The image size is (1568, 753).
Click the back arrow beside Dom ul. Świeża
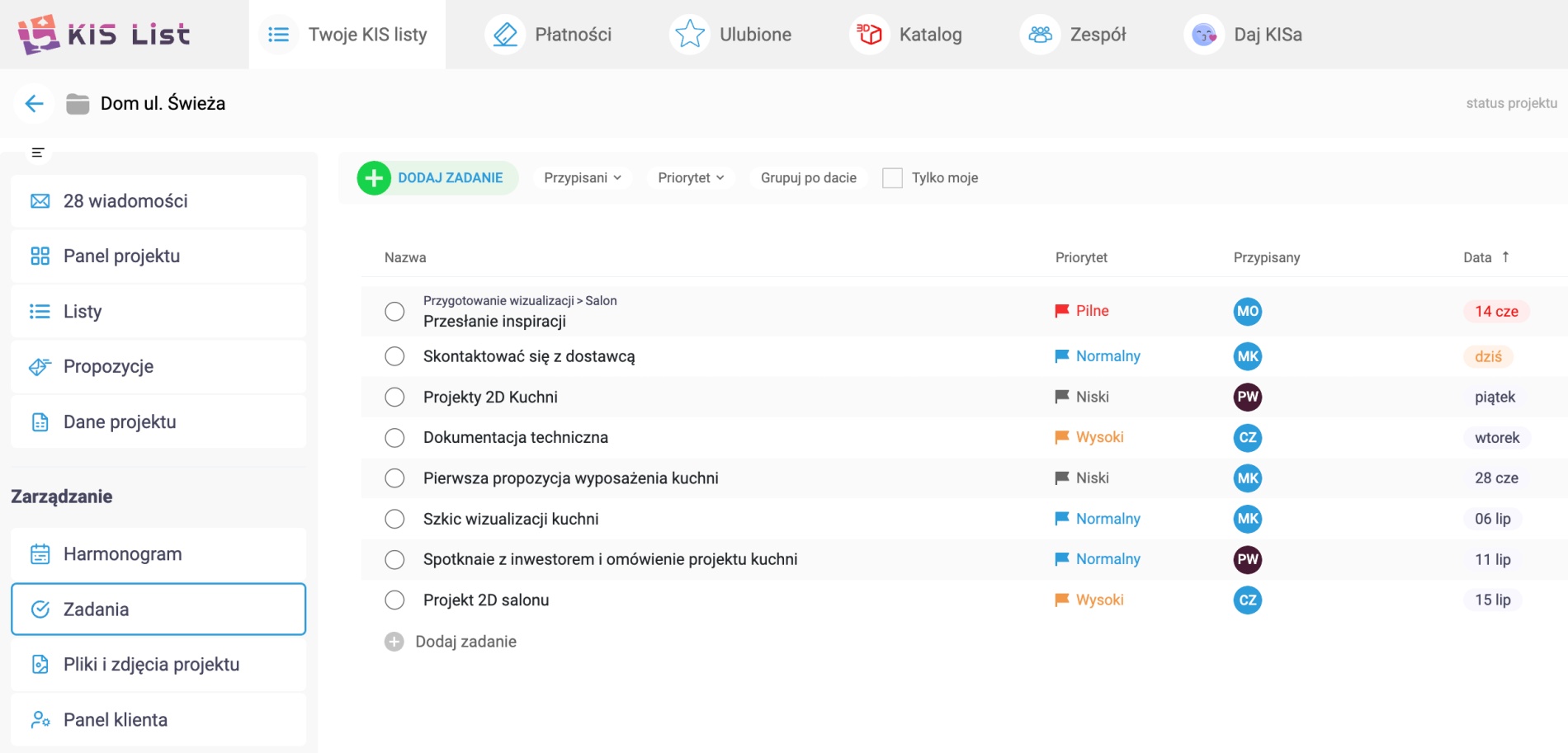[34, 104]
